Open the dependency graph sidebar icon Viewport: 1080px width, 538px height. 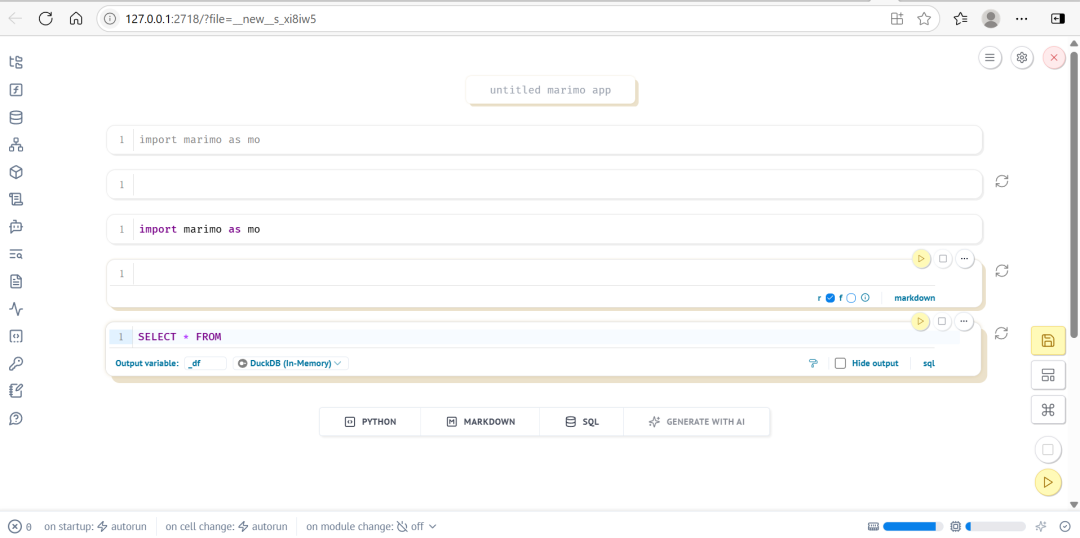pos(16,145)
